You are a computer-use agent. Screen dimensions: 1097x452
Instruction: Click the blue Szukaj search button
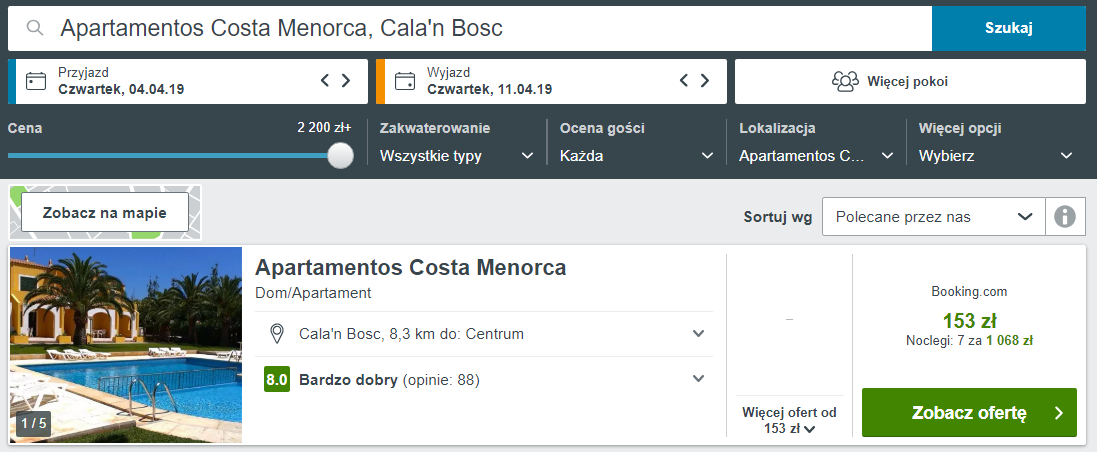point(1008,28)
